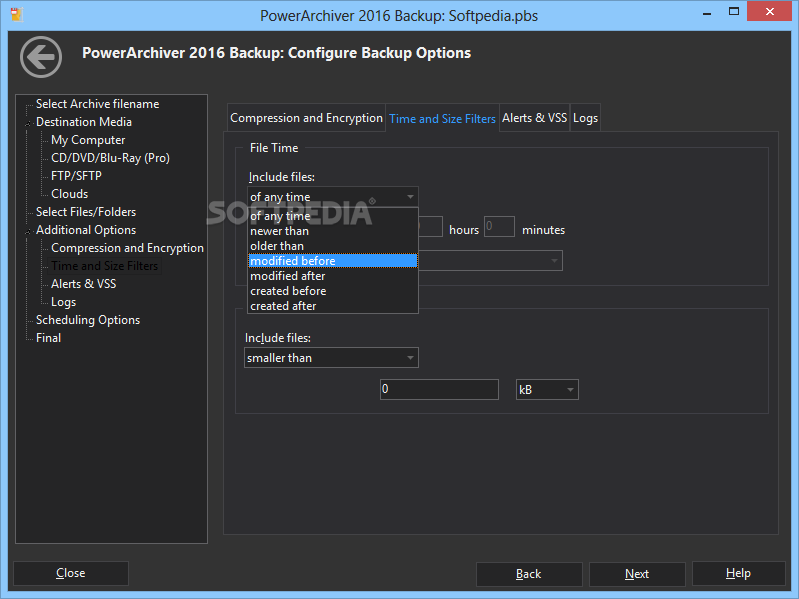Screen dimensions: 799x599
Task: Click the Next button
Action: pos(637,574)
